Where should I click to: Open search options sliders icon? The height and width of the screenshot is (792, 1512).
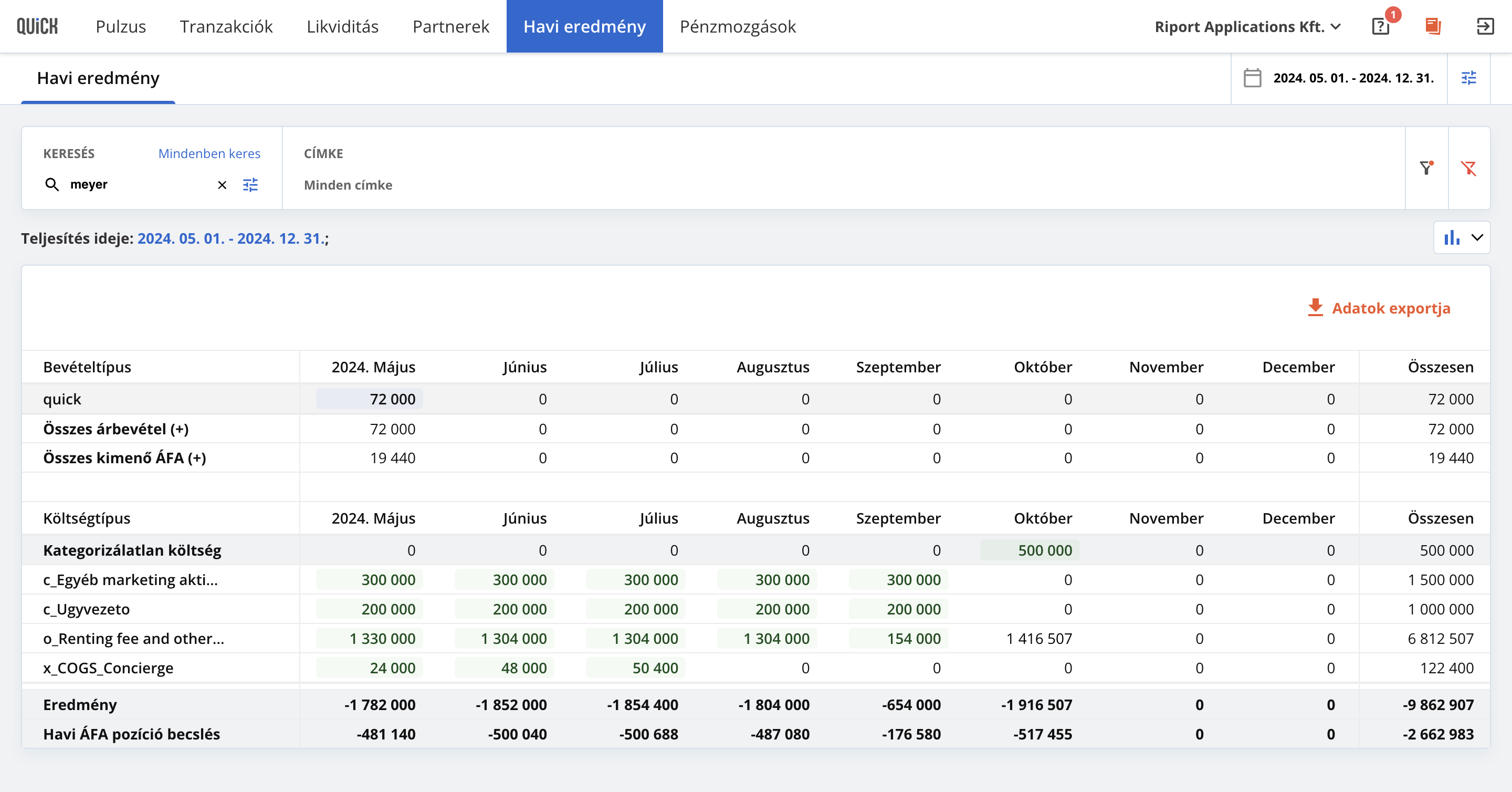(250, 185)
